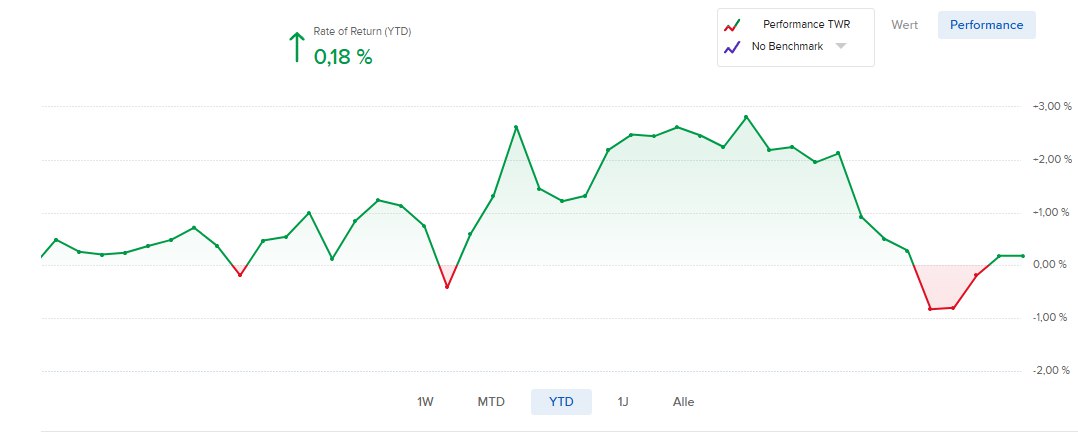Show the 1J one-year range
Image resolution: width=1078 pixels, height=432 pixels.
tap(623, 402)
